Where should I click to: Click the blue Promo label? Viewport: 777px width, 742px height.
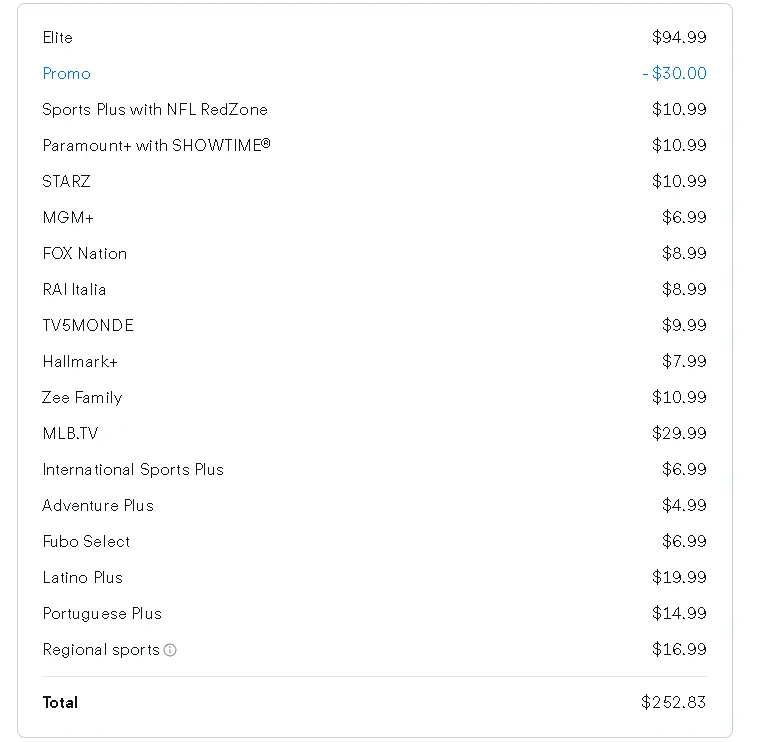(x=66, y=73)
